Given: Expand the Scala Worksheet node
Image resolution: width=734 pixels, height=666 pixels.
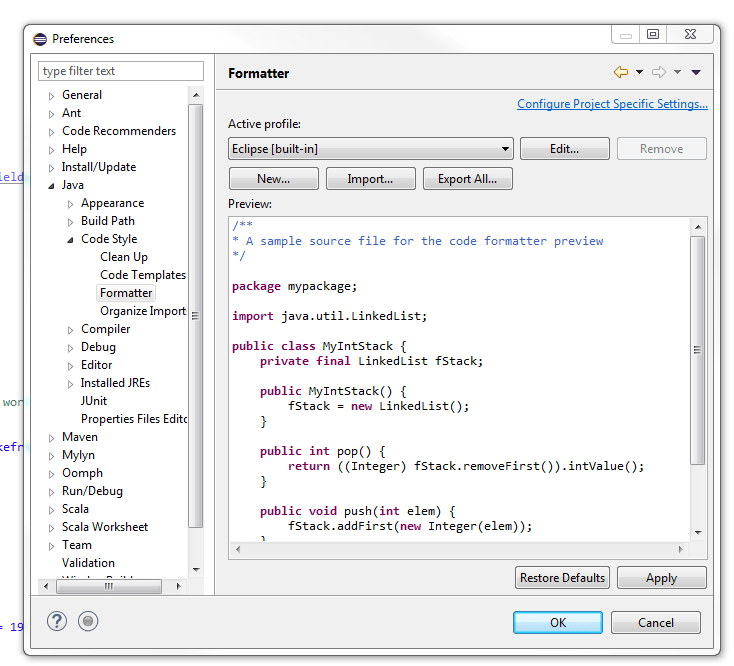Looking at the screenshot, I should tap(51, 528).
